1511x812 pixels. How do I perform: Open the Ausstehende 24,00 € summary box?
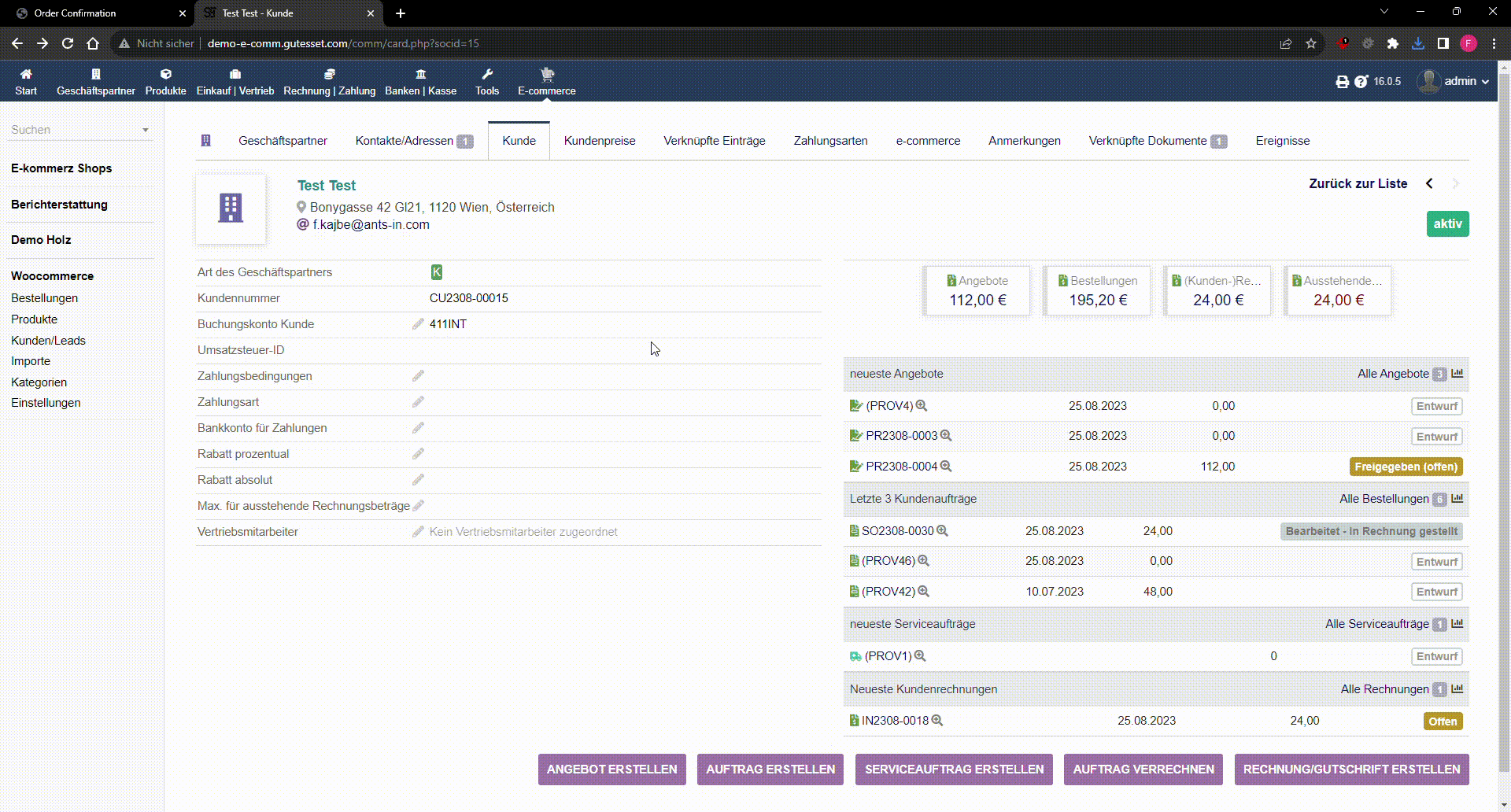(x=1338, y=291)
